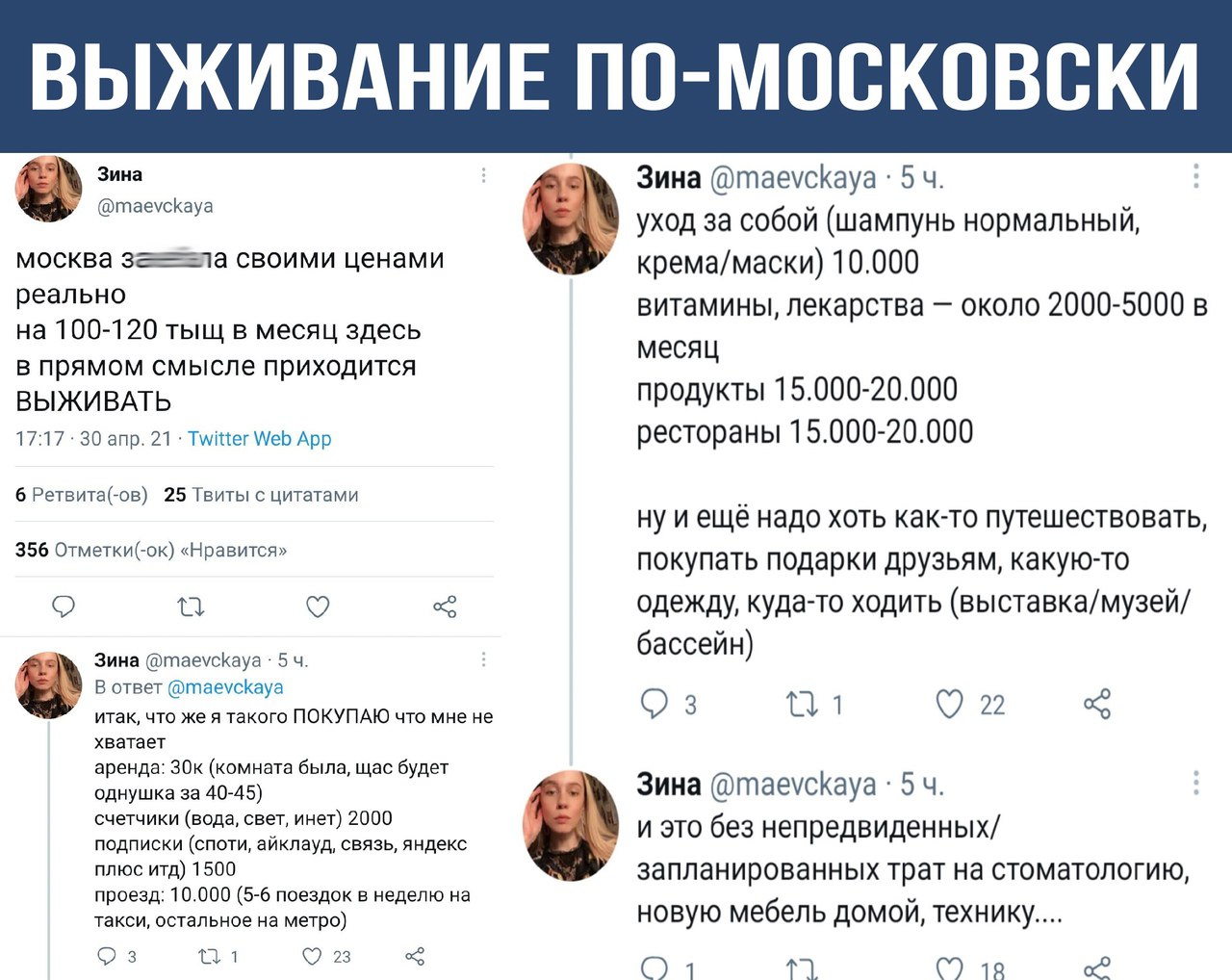Like the rent breakdown reply with 23 likes
This screenshot has width=1232, height=980.
(x=312, y=956)
